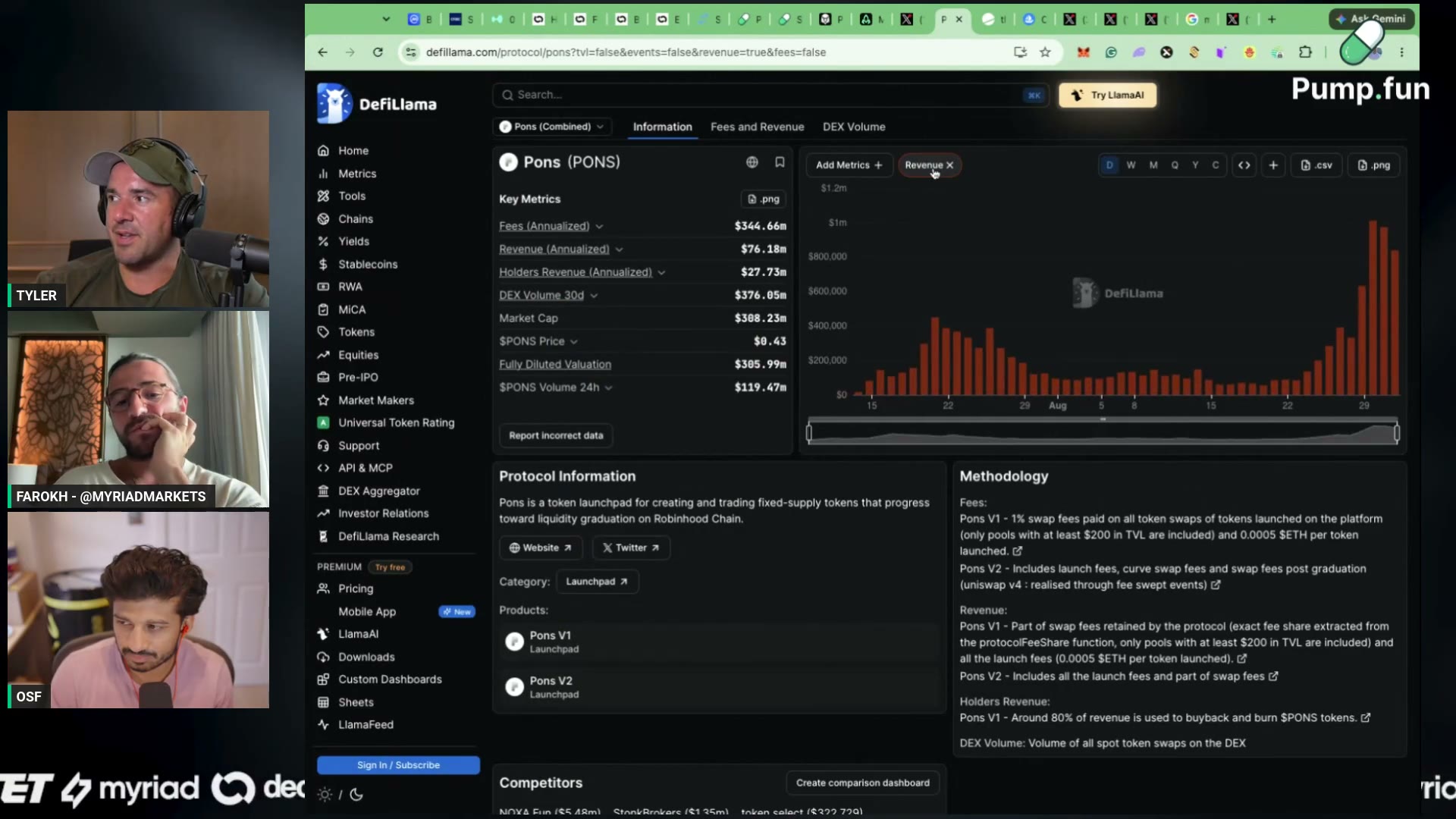This screenshot has height=819, width=1456.
Task: Open the embed code icon above chart
Action: pyautogui.click(x=1244, y=165)
